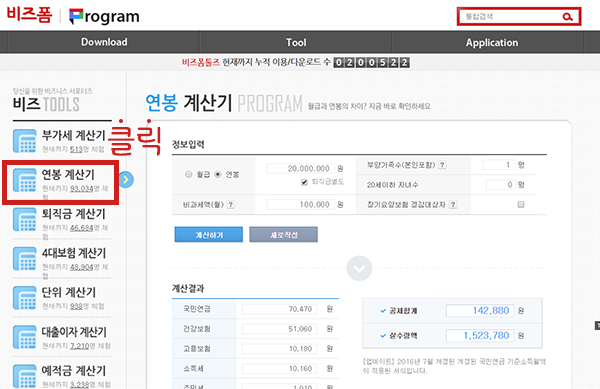
Task: Click help icon beside 부양가족수(본인포함)
Action: [x=442, y=165]
